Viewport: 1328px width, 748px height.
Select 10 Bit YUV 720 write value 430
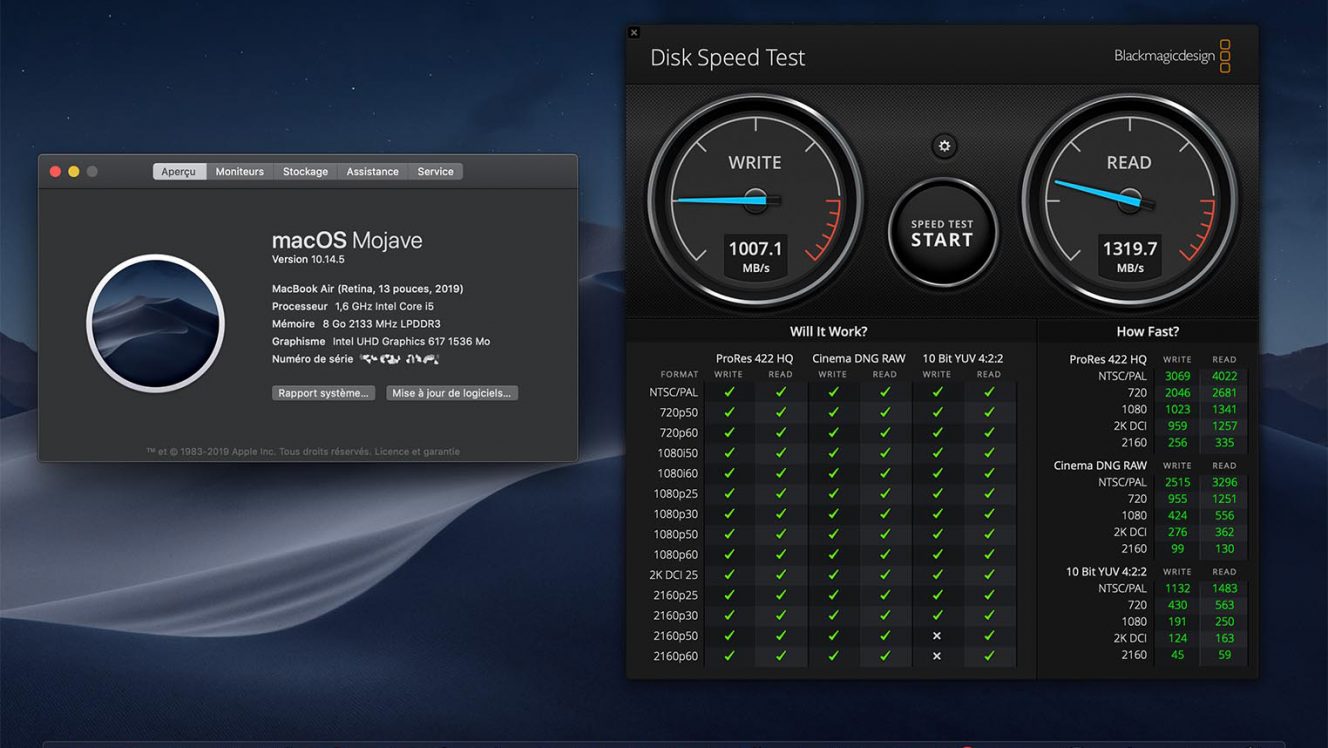[1177, 605]
